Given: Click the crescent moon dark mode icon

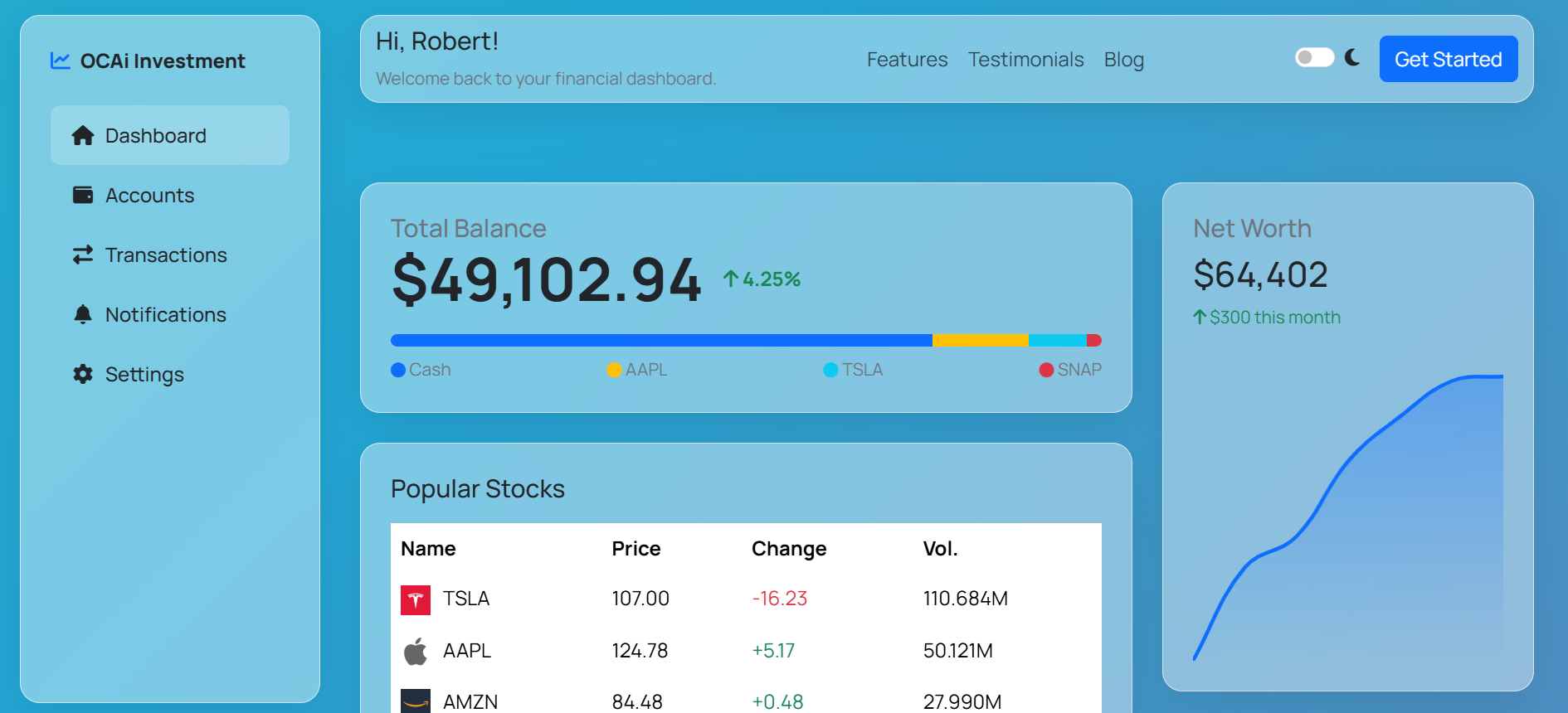Looking at the screenshot, I should click(x=1352, y=57).
